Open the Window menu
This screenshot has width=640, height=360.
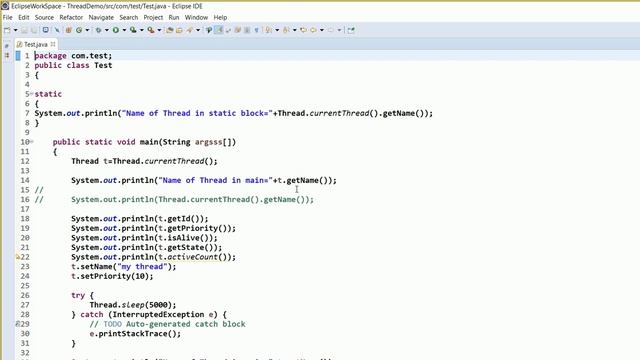pos(196,17)
